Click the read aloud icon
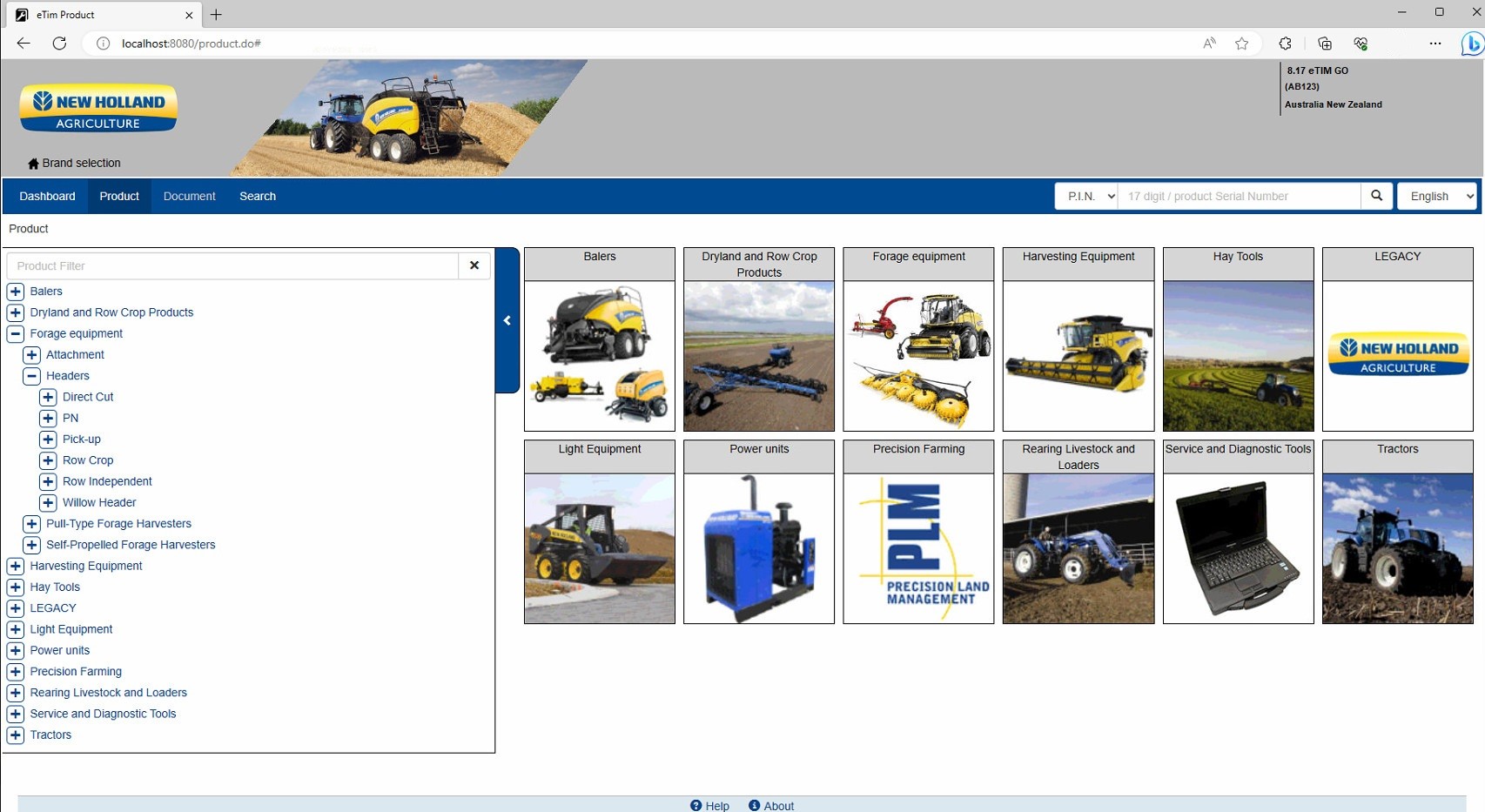Screen dimensions: 1485x812 tap(1209, 44)
